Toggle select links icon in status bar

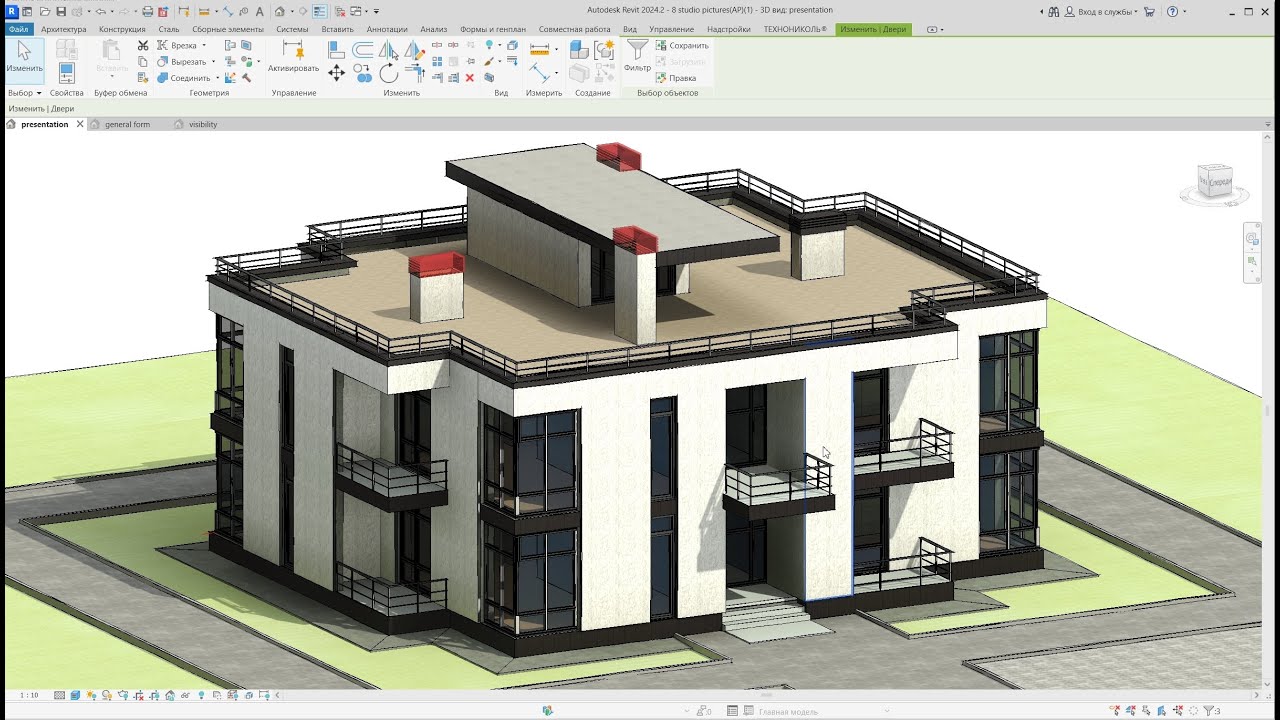1115,711
